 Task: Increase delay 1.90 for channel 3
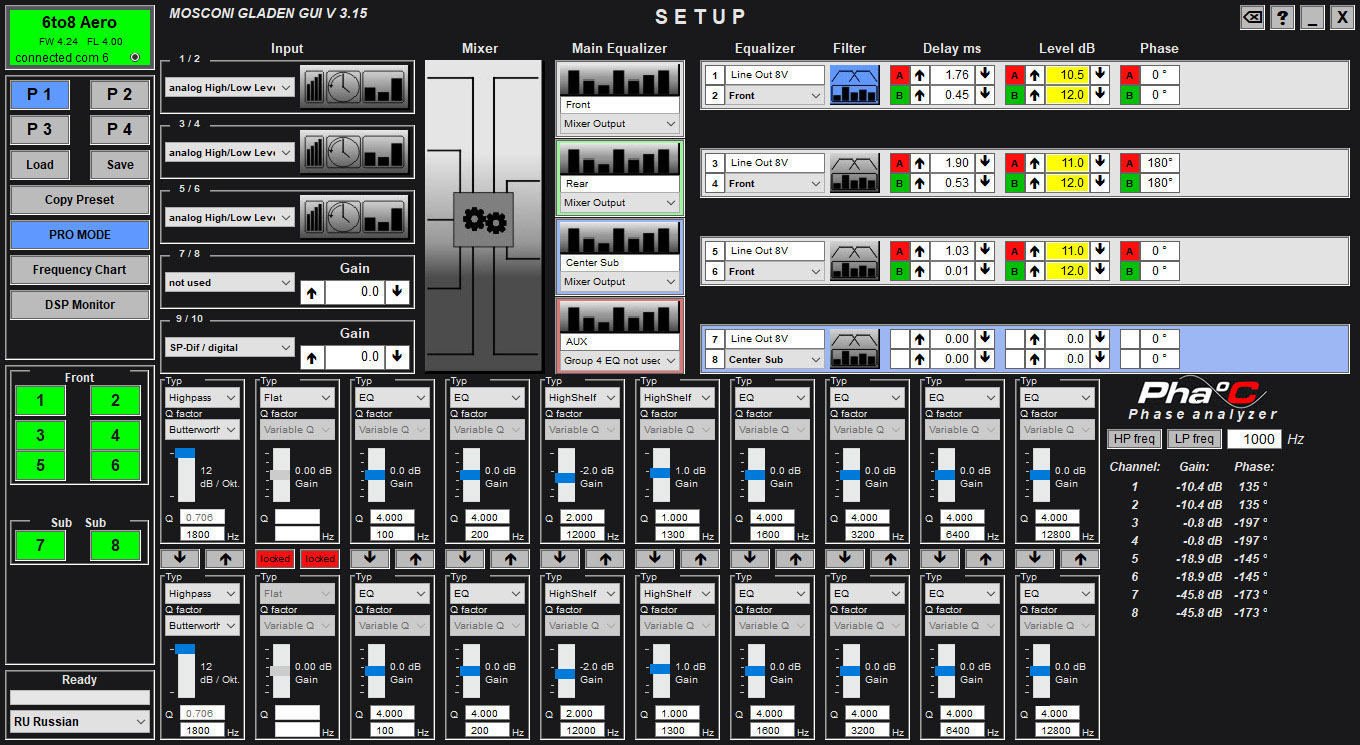919,163
